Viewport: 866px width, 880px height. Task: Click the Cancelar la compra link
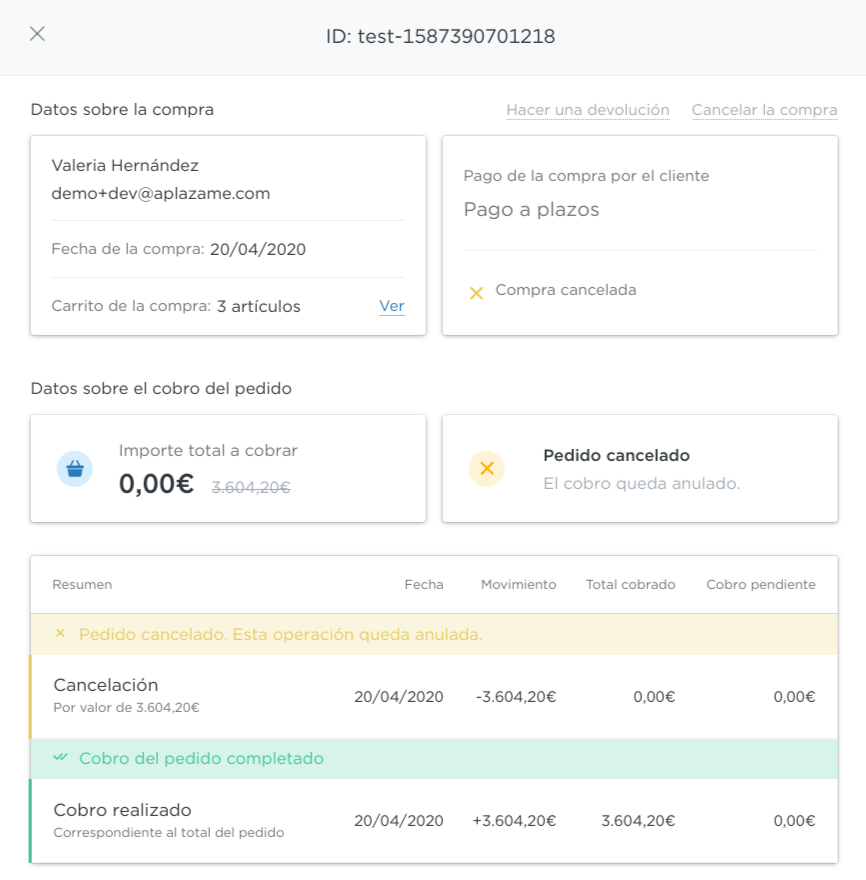764,110
